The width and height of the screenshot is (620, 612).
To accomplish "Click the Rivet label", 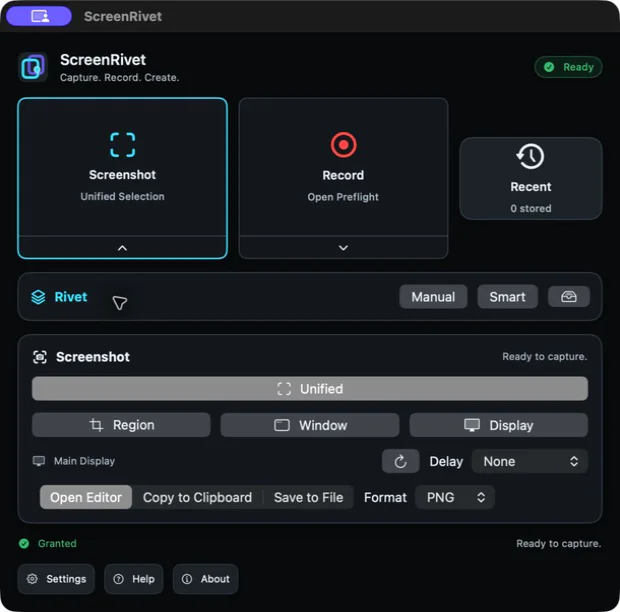I will click(x=71, y=297).
